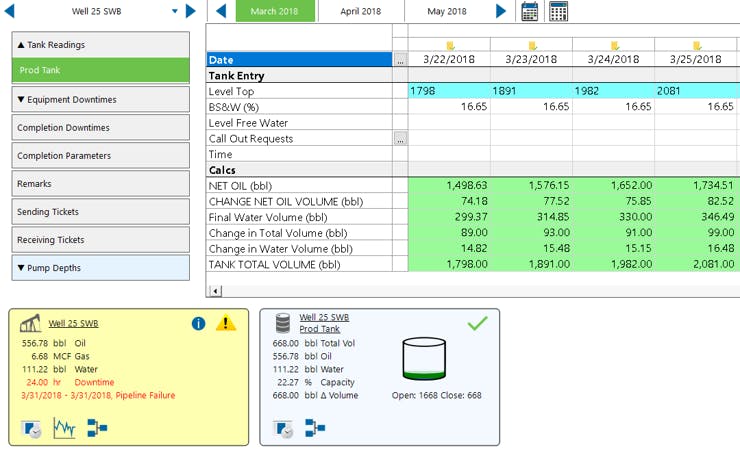Click the green checkmark on tank card
The image size is (740, 449).
[x=477, y=323]
